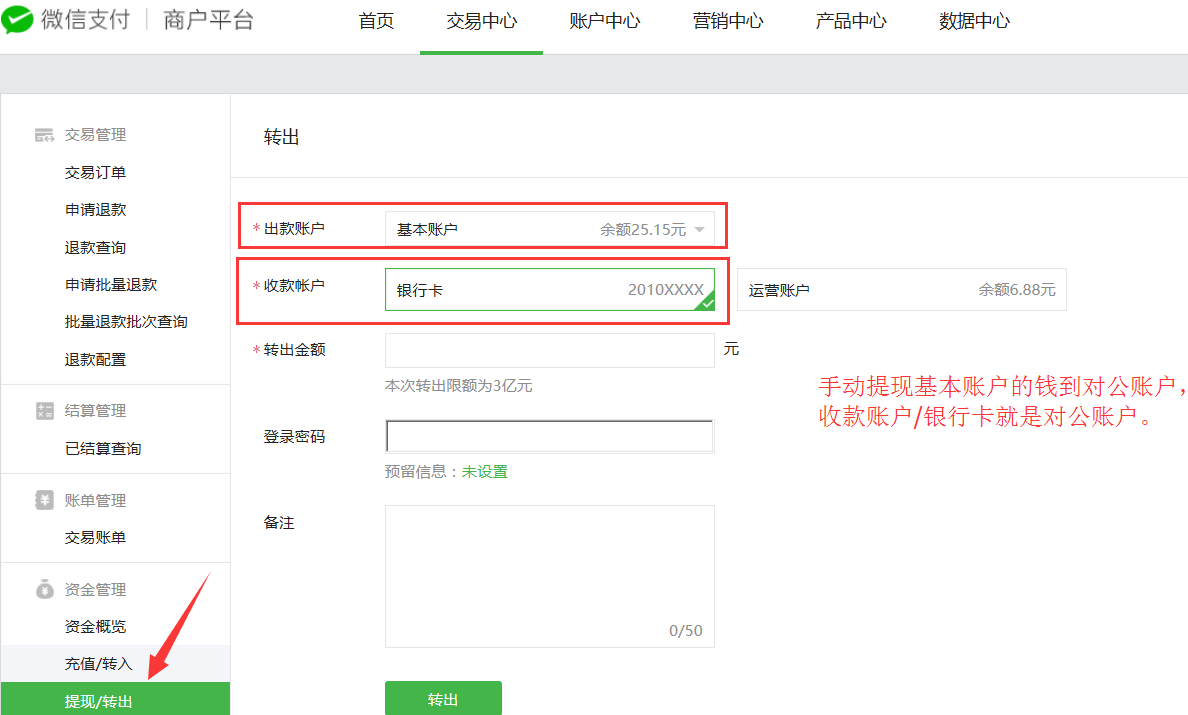The image size is (1188, 715).
Task: Select 提现/转出 highlighted sidebar item
Action: click(115, 699)
